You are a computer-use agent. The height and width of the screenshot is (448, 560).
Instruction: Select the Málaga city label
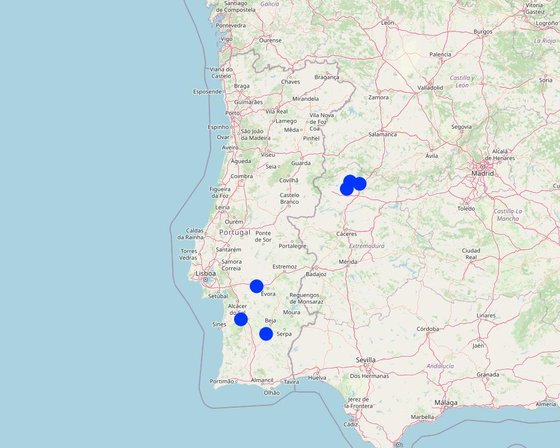[446, 403]
